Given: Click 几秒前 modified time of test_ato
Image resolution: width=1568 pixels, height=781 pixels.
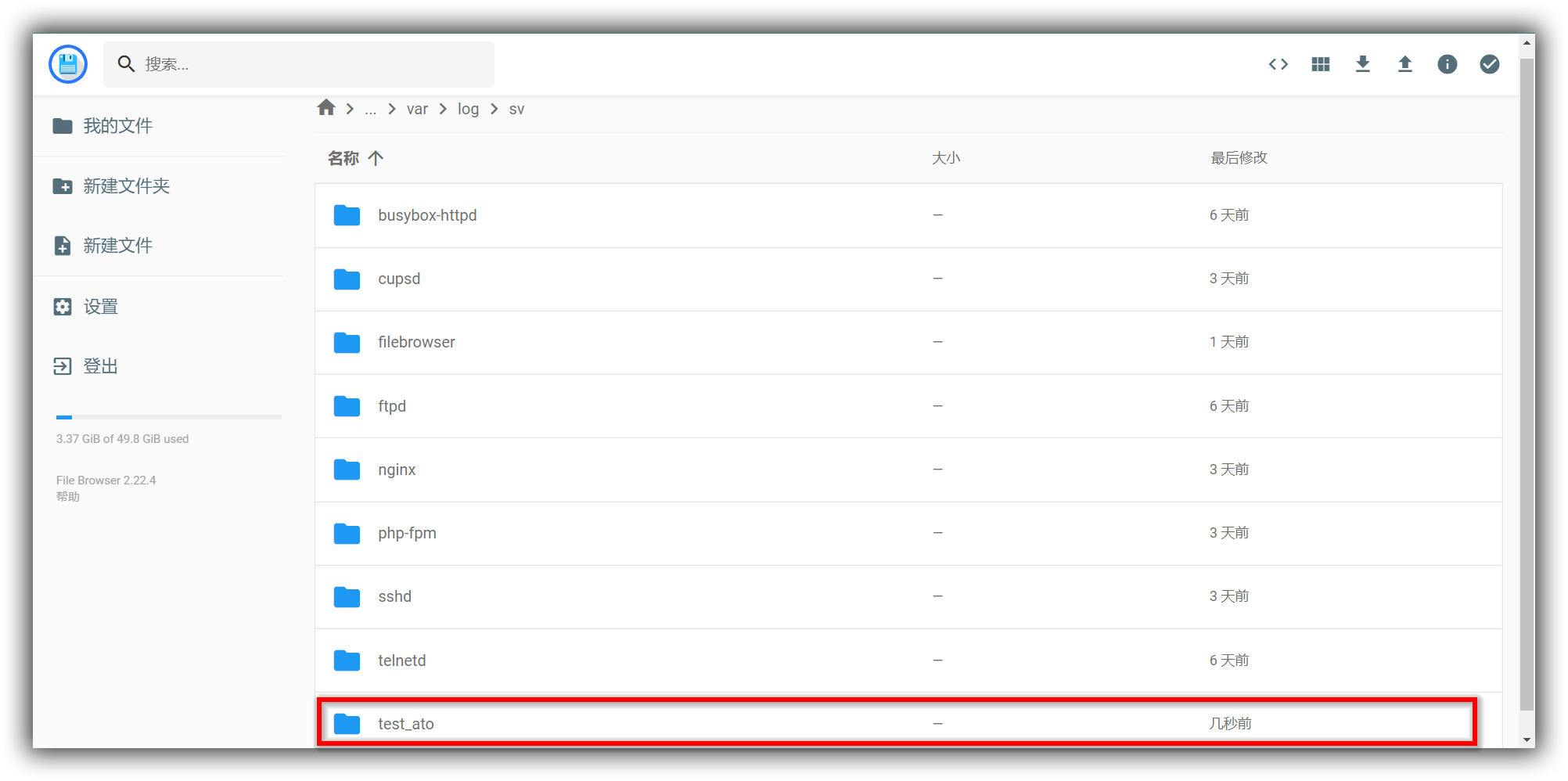Looking at the screenshot, I should [1230, 724].
